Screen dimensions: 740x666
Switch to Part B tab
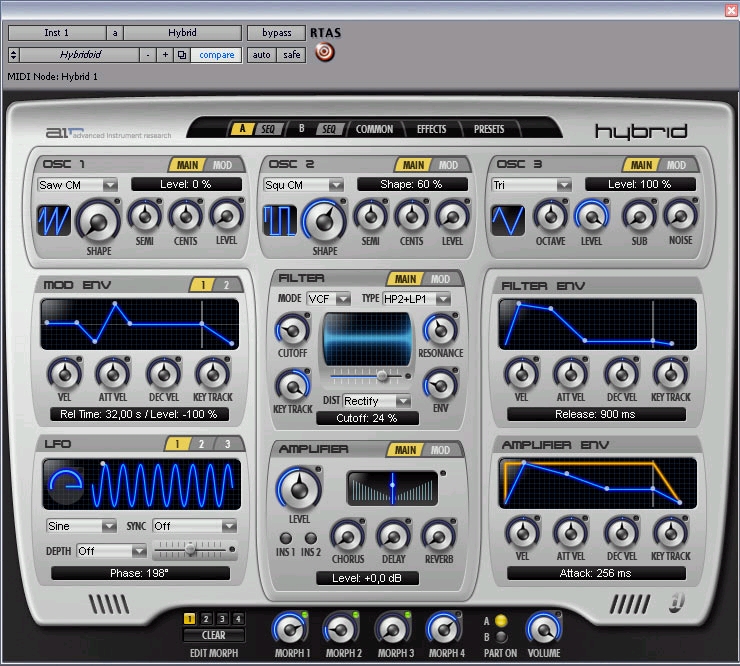pyautogui.click(x=301, y=128)
